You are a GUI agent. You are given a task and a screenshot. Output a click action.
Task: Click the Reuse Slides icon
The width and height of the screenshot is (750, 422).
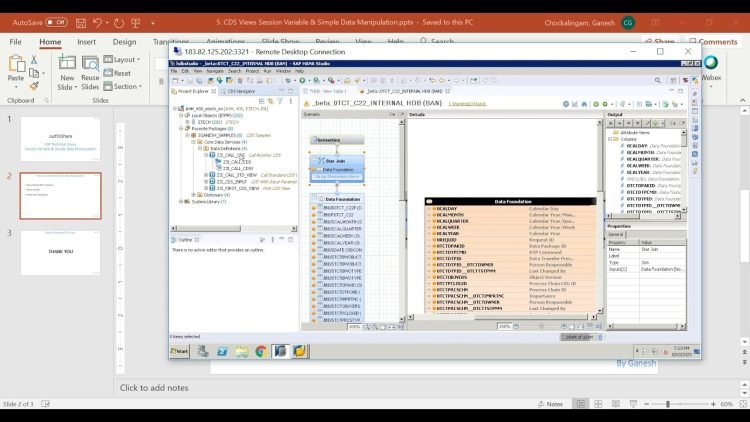pyautogui.click(x=90, y=64)
